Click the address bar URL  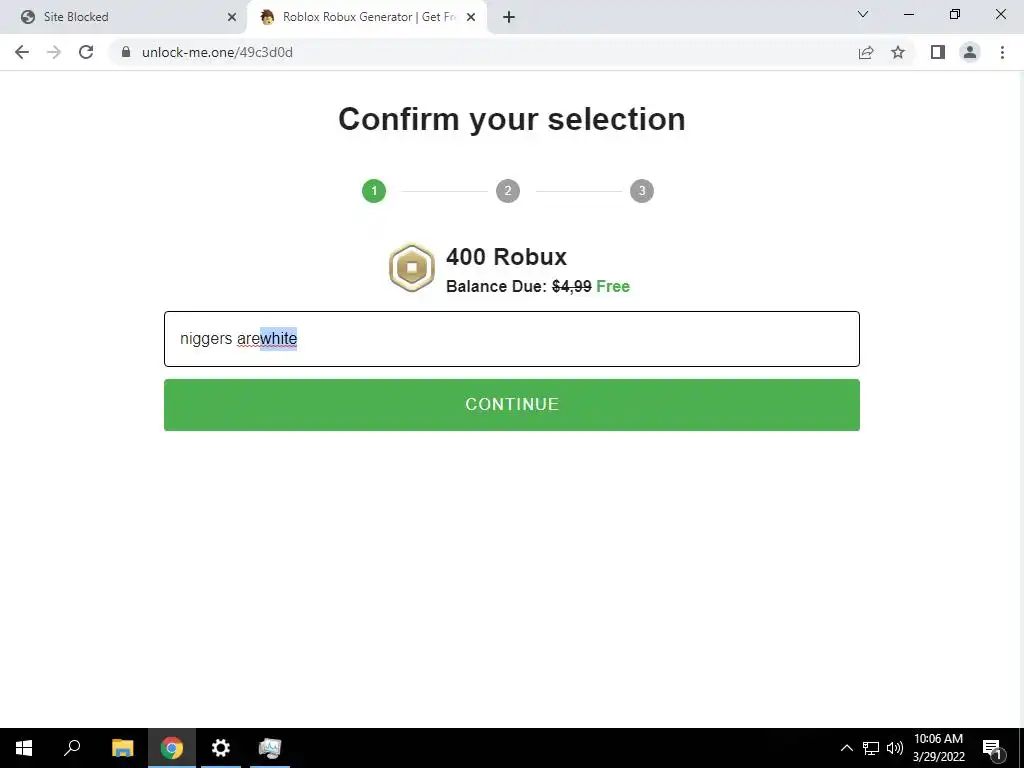(217, 52)
